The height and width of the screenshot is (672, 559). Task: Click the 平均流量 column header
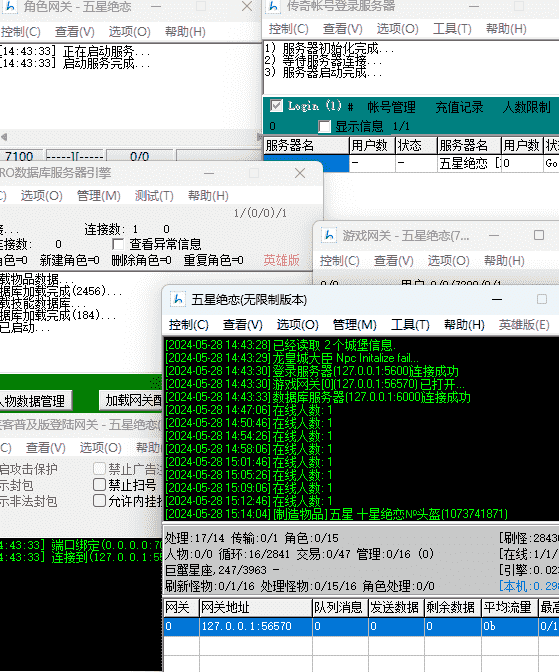[x=509, y=607]
